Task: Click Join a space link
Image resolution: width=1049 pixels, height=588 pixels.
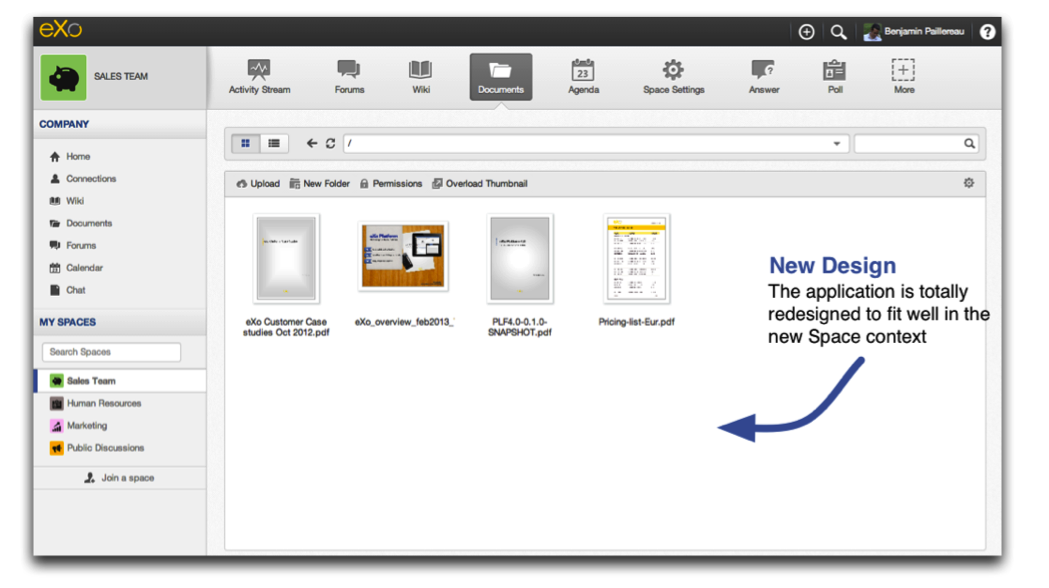Action: click(120, 478)
